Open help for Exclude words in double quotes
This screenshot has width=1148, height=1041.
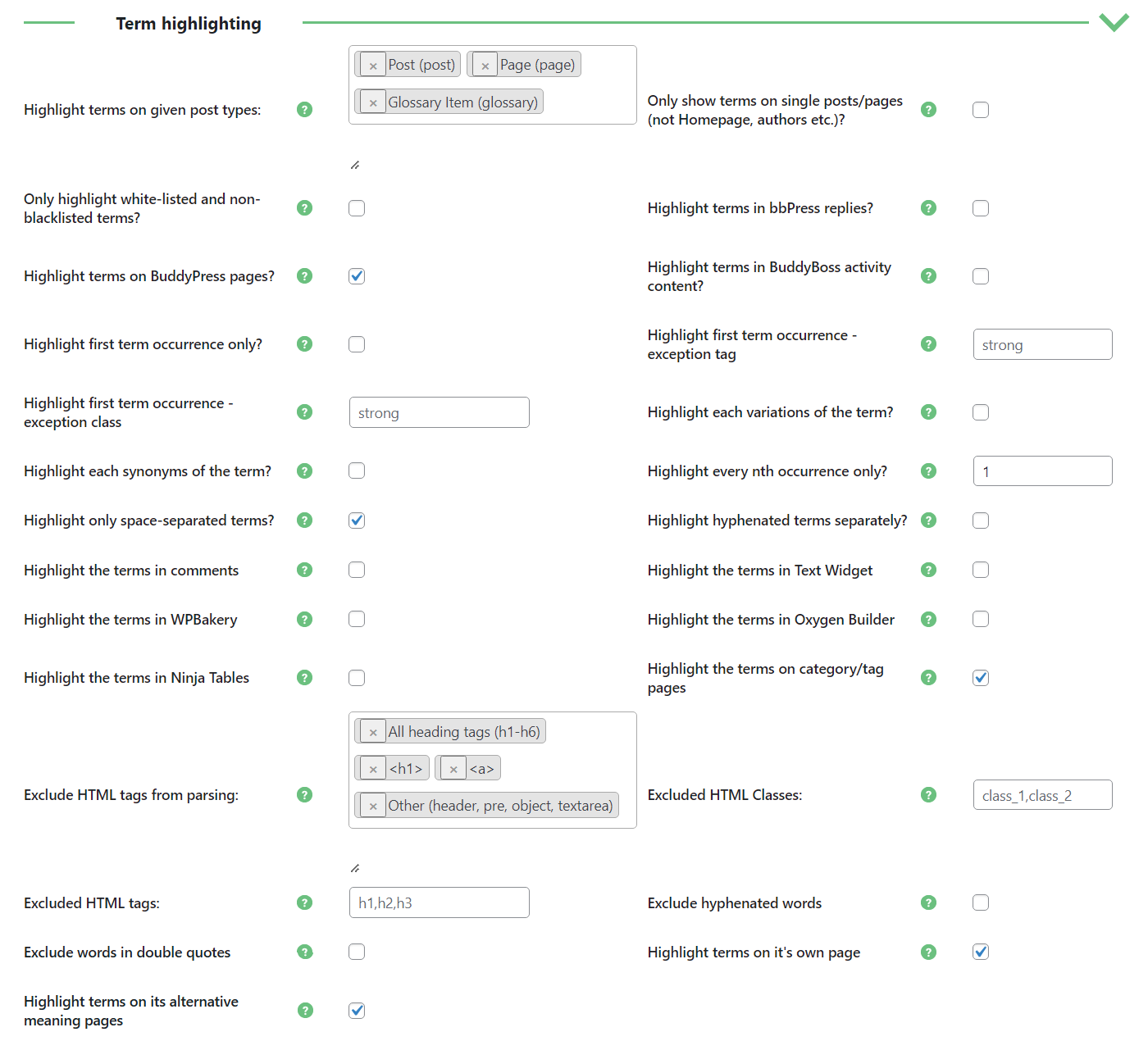pyautogui.click(x=304, y=952)
